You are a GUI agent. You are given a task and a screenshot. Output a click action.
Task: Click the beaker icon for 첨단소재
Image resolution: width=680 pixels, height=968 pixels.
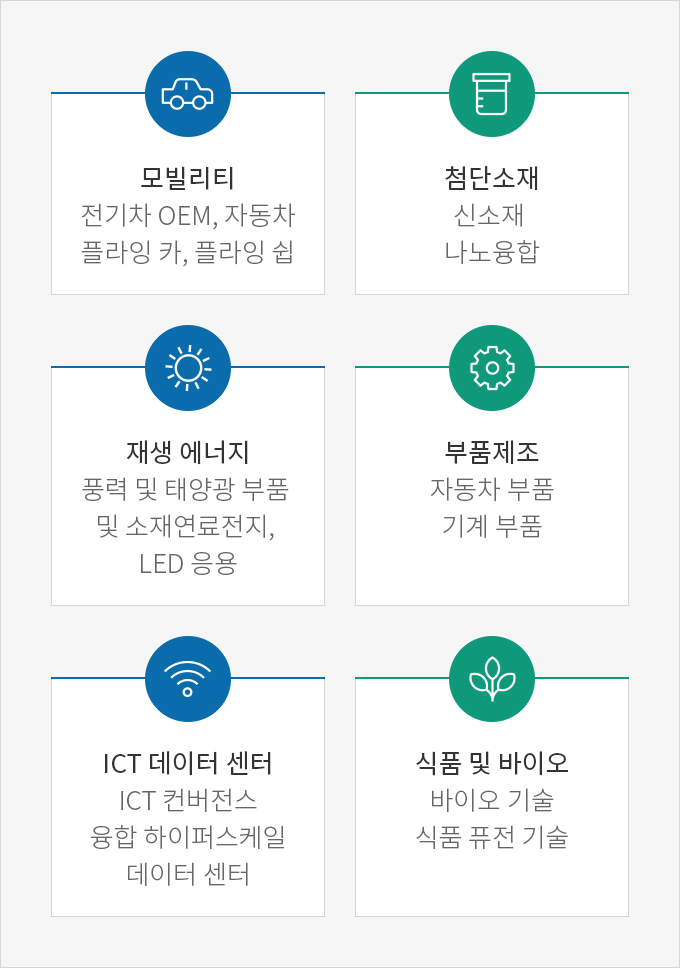click(492, 94)
